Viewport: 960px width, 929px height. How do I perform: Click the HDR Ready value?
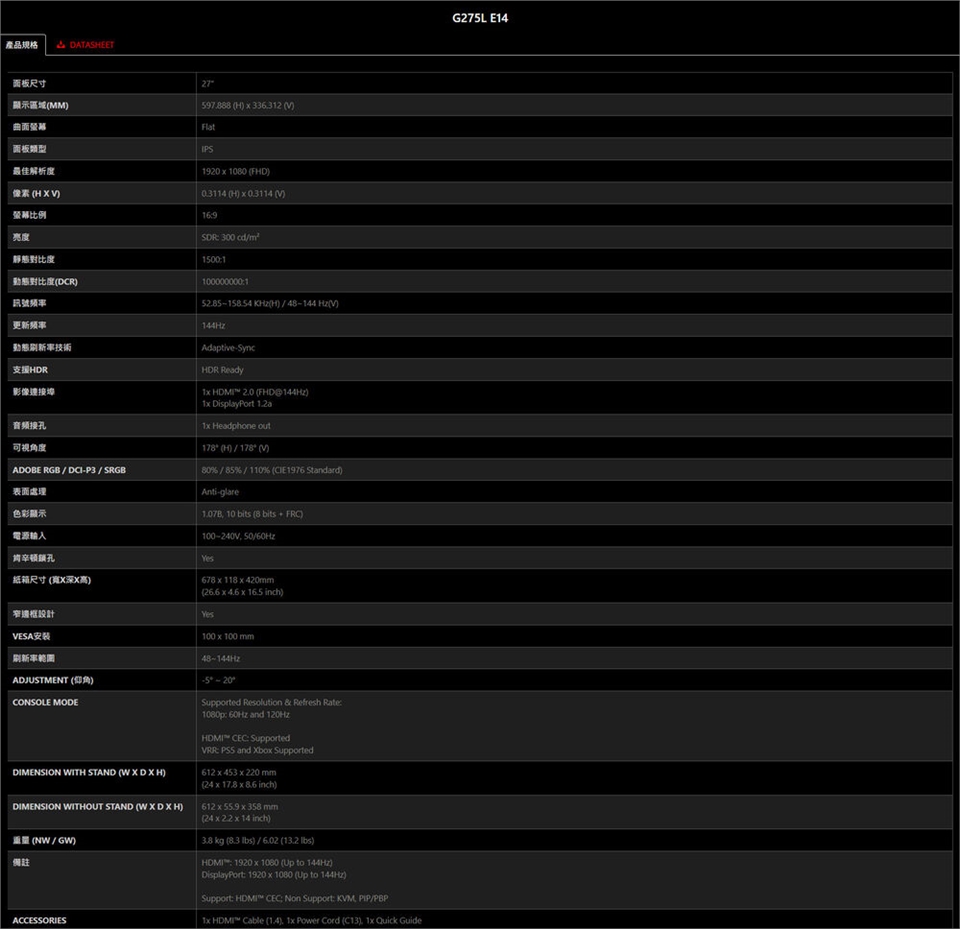(x=222, y=369)
